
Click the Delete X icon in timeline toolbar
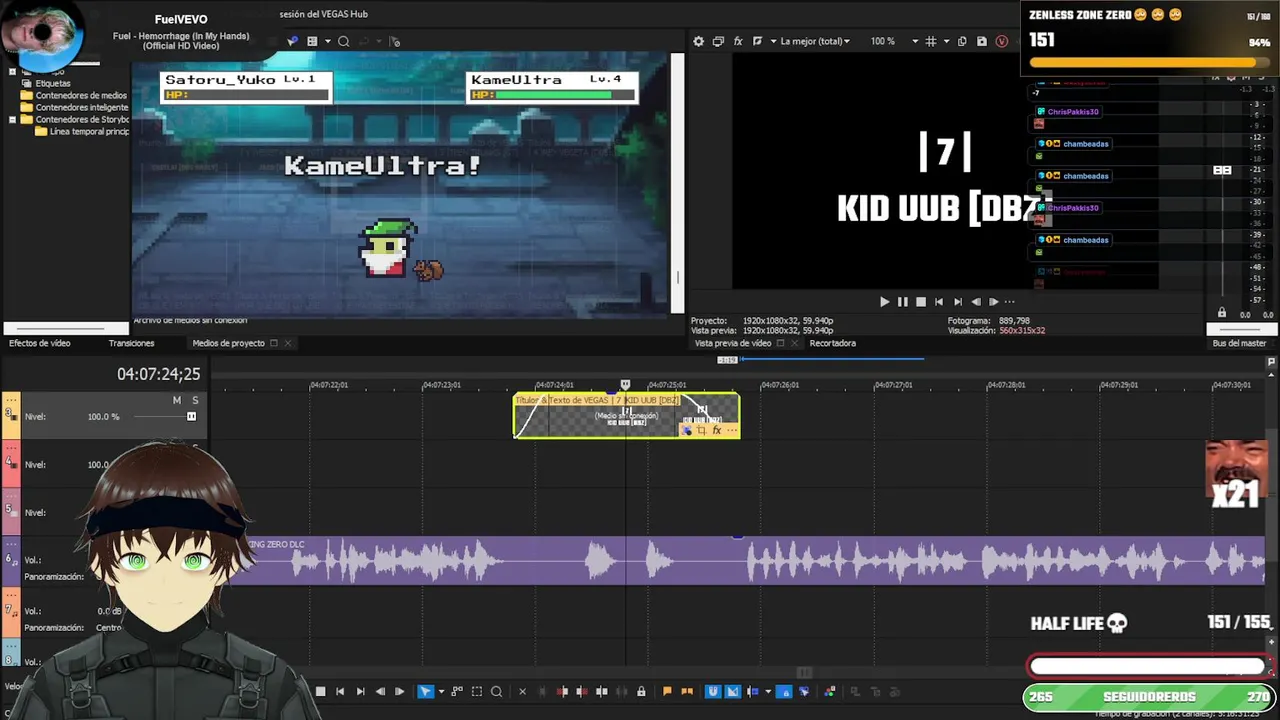522,691
